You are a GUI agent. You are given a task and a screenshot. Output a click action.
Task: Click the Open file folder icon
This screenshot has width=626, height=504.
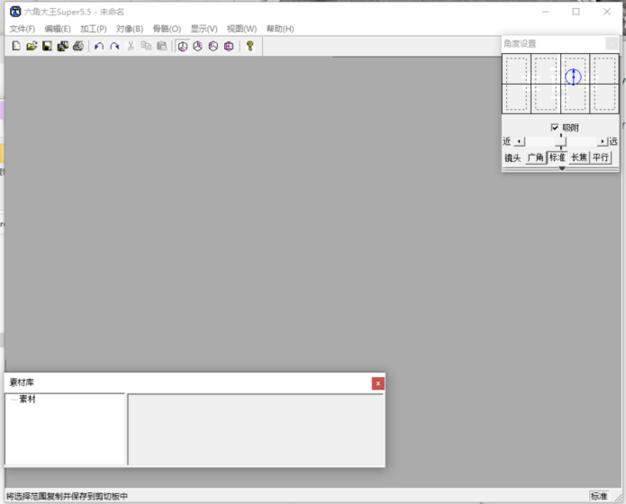(x=31, y=46)
